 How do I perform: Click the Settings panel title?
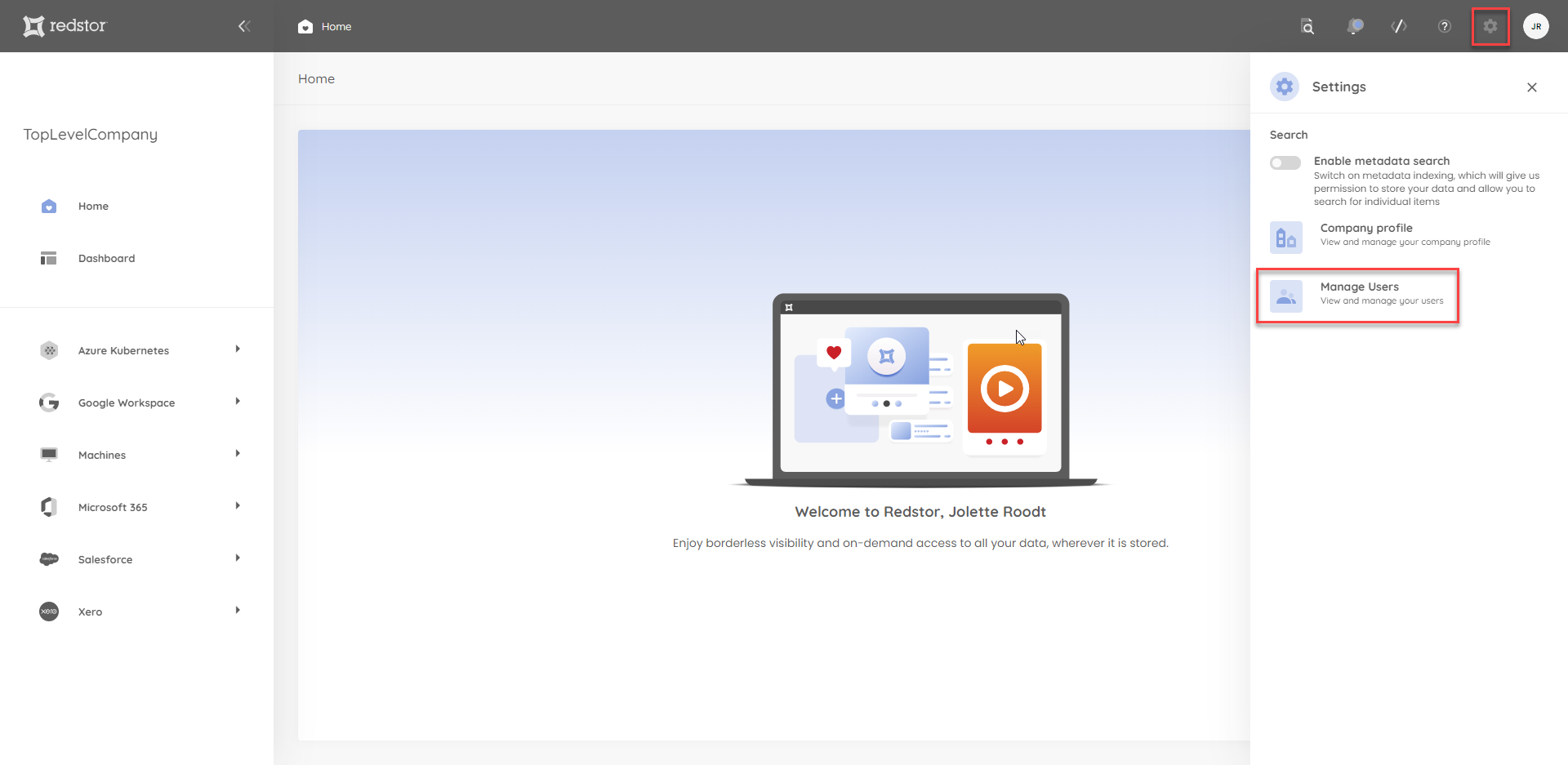tap(1339, 87)
